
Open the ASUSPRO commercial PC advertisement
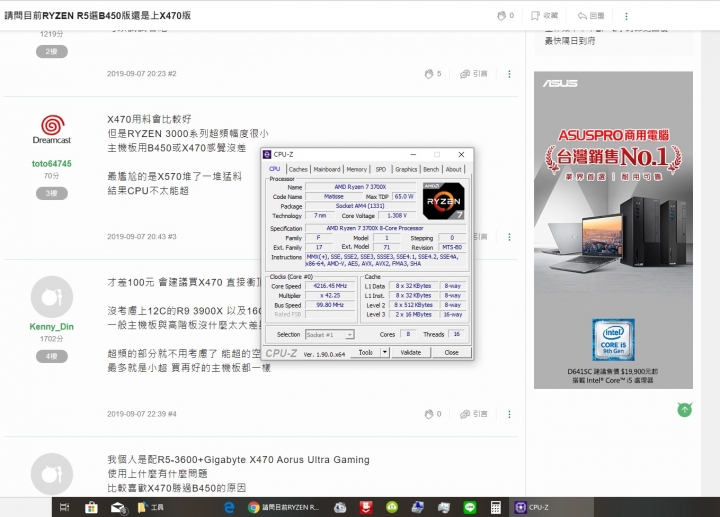click(x=613, y=230)
